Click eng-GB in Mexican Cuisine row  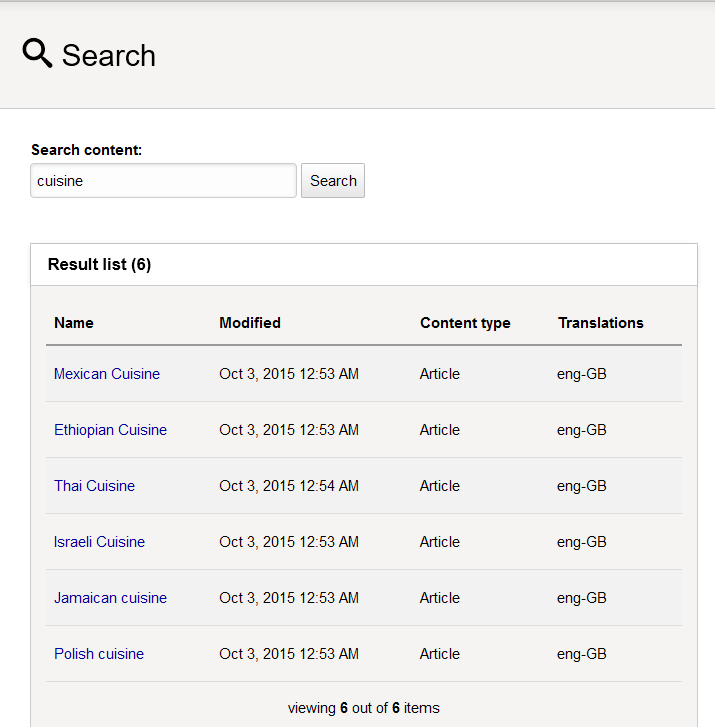[581, 374]
